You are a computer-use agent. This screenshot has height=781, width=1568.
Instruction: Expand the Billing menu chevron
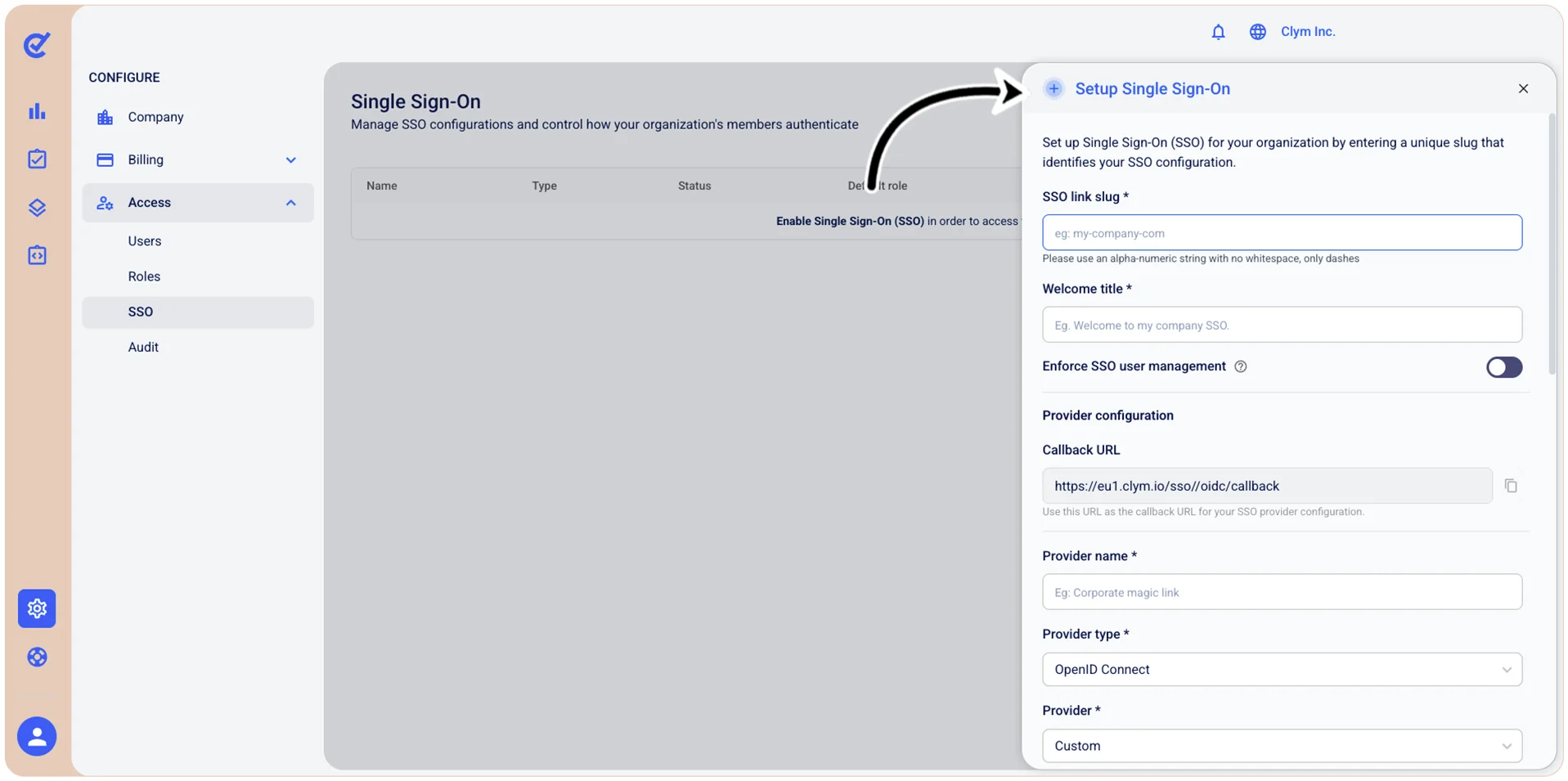click(x=290, y=160)
